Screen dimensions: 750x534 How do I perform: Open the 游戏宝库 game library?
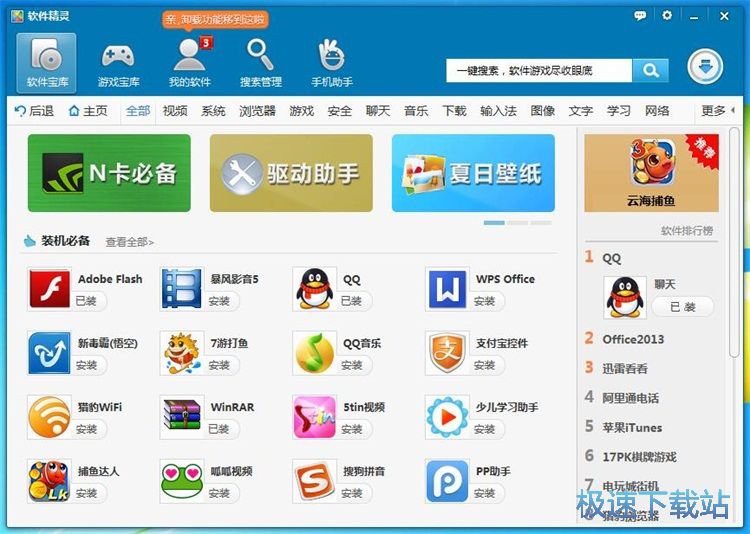click(x=118, y=65)
